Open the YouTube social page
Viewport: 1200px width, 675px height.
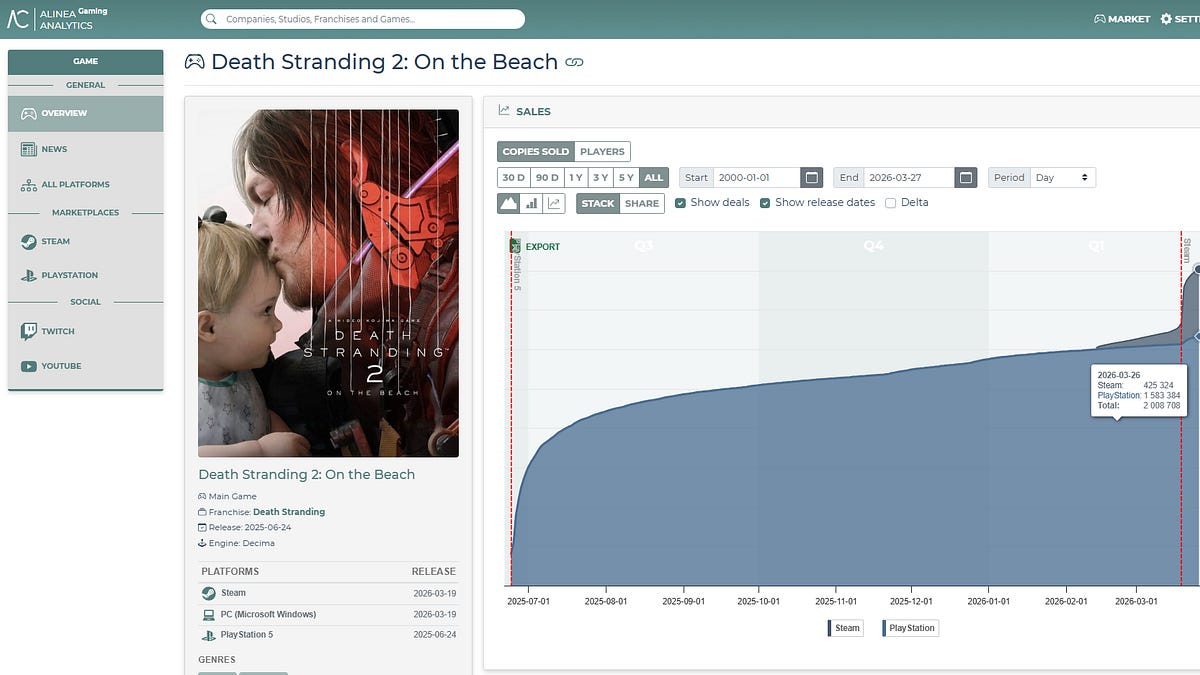click(x=85, y=366)
